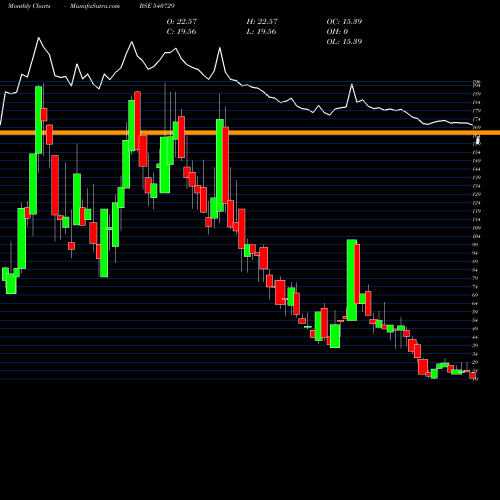Screen dimensions: 500x500
Task: Click the 54 price axis label
Action: pos(475,320)
